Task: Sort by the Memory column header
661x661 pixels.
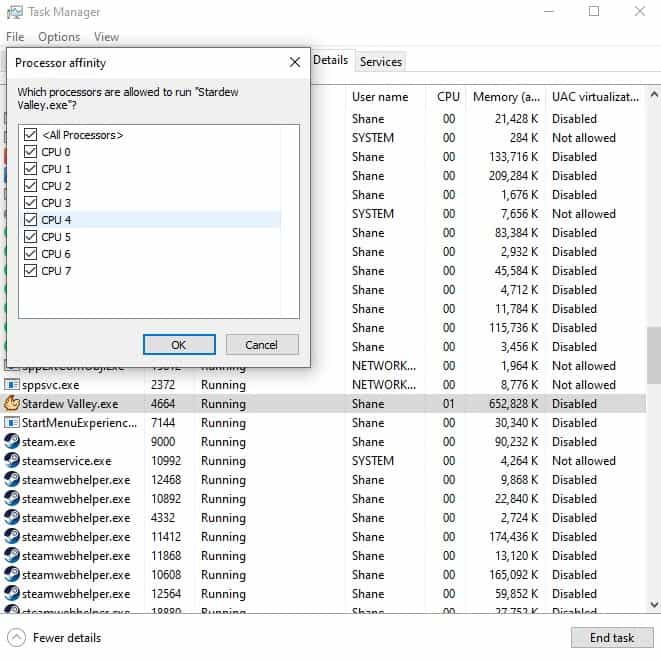Action: (506, 97)
